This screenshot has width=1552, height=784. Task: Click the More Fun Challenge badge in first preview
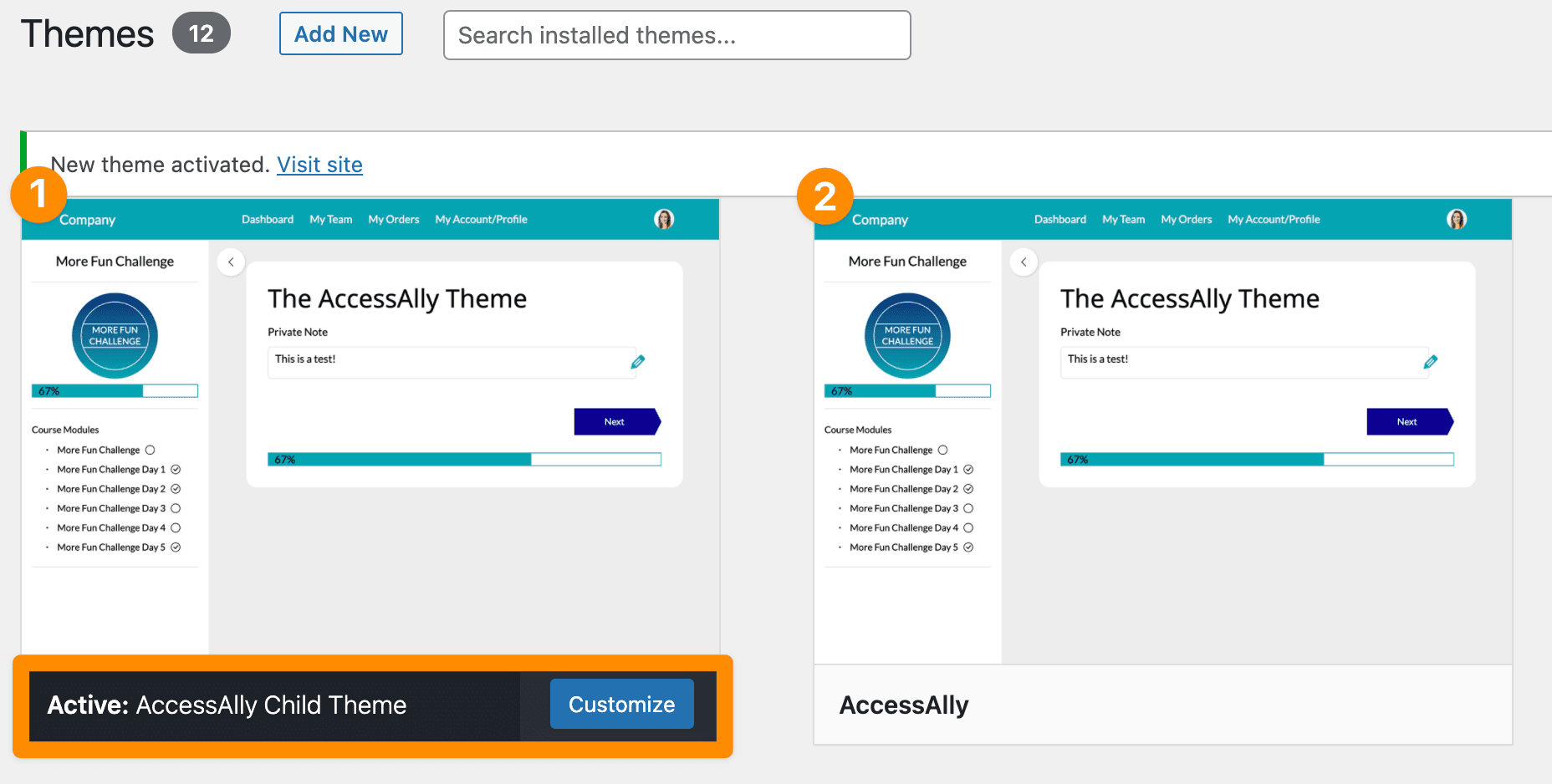[115, 335]
